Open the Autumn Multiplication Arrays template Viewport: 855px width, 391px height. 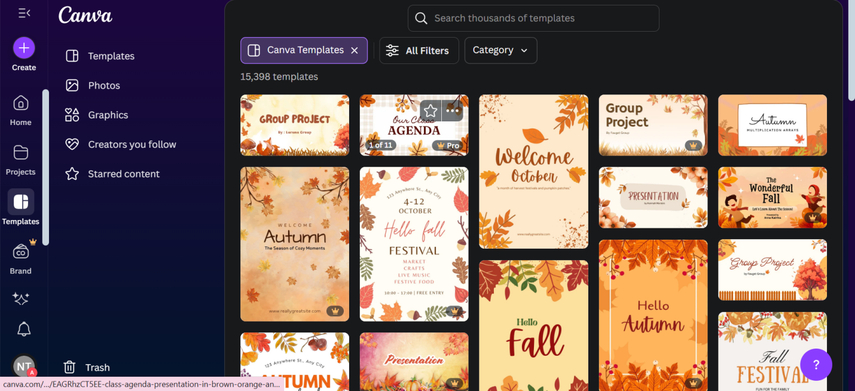click(772, 125)
